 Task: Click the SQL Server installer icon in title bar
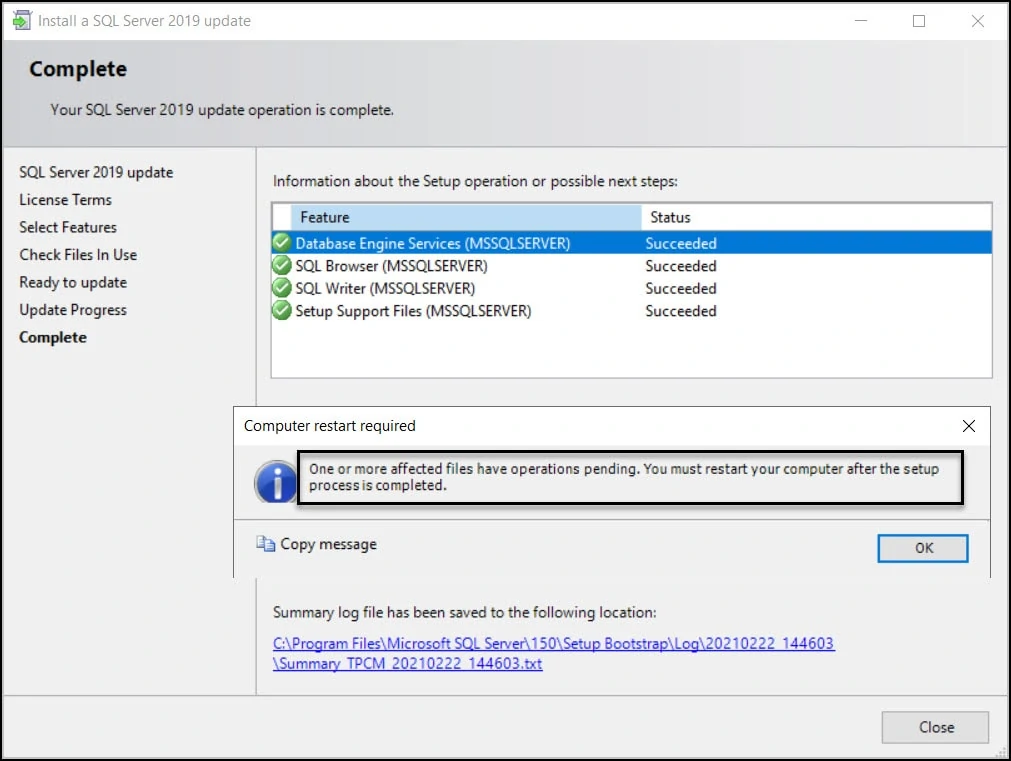coord(21,20)
